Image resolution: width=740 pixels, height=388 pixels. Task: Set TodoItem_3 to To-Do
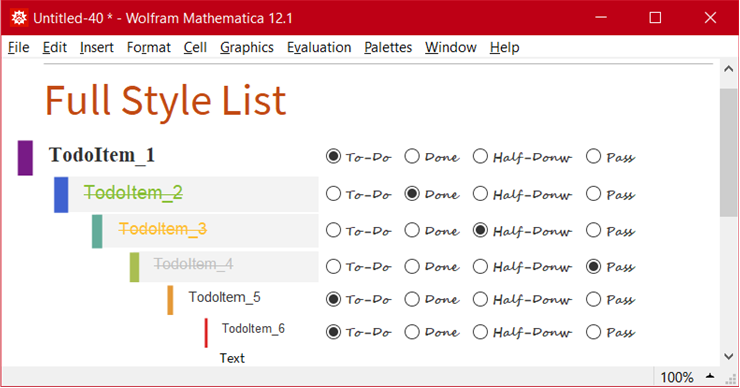(333, 230)
